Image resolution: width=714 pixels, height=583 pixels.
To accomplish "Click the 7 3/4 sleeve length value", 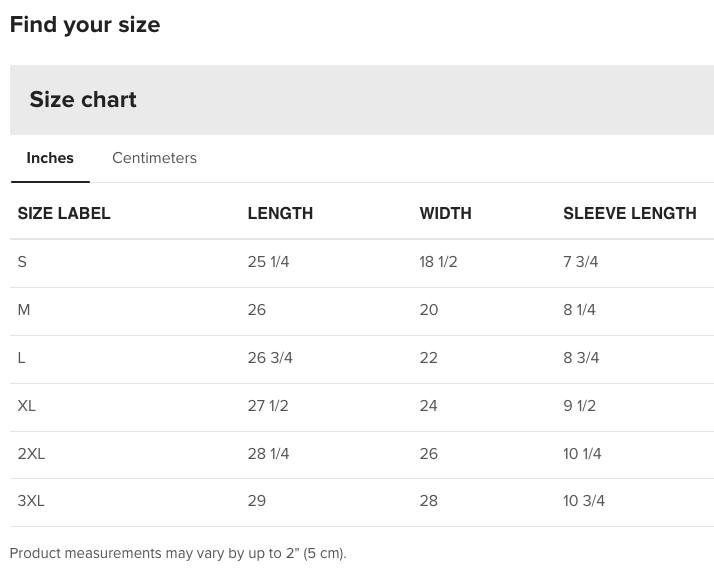I will [580, 262].
